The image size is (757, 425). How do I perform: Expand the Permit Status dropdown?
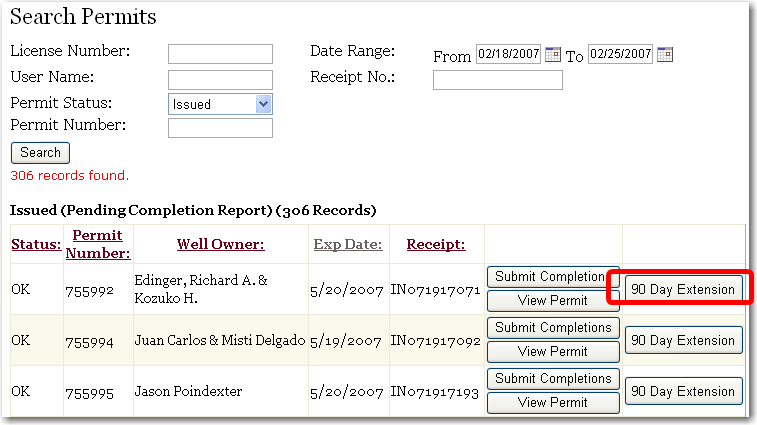(x=263, y=104)
